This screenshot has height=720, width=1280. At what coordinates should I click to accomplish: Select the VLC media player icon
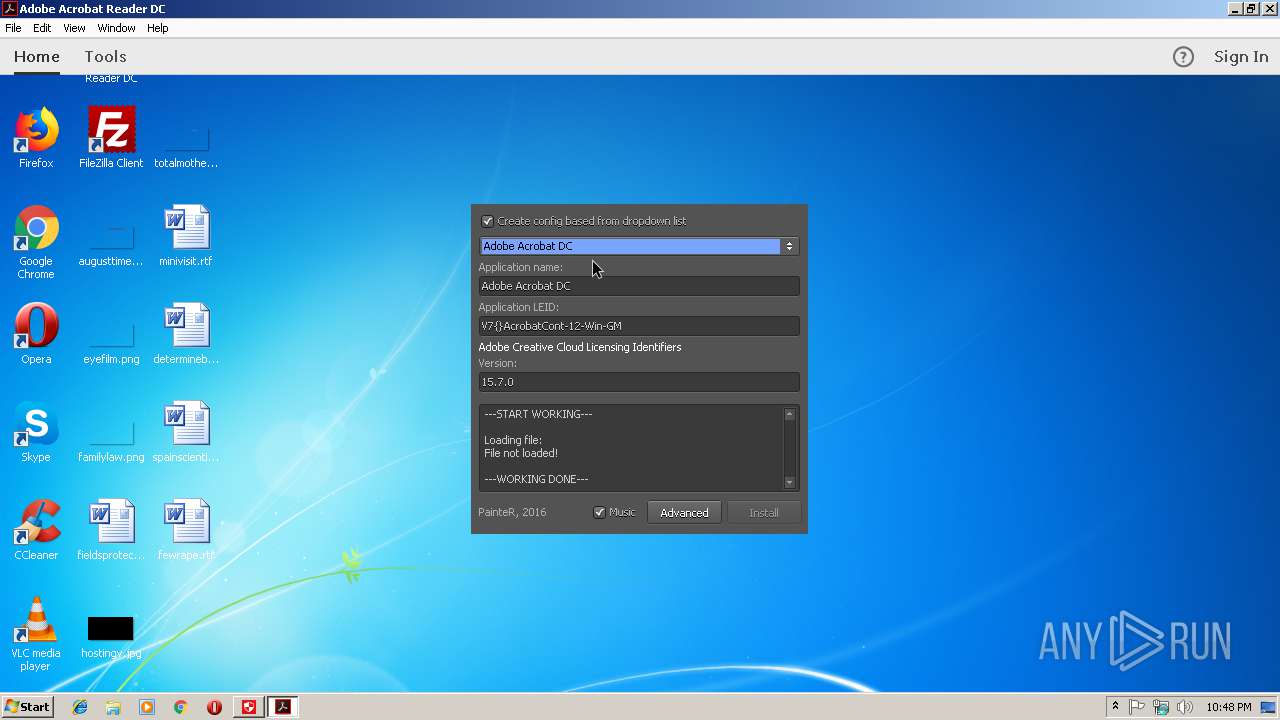[x=36, y=634]
